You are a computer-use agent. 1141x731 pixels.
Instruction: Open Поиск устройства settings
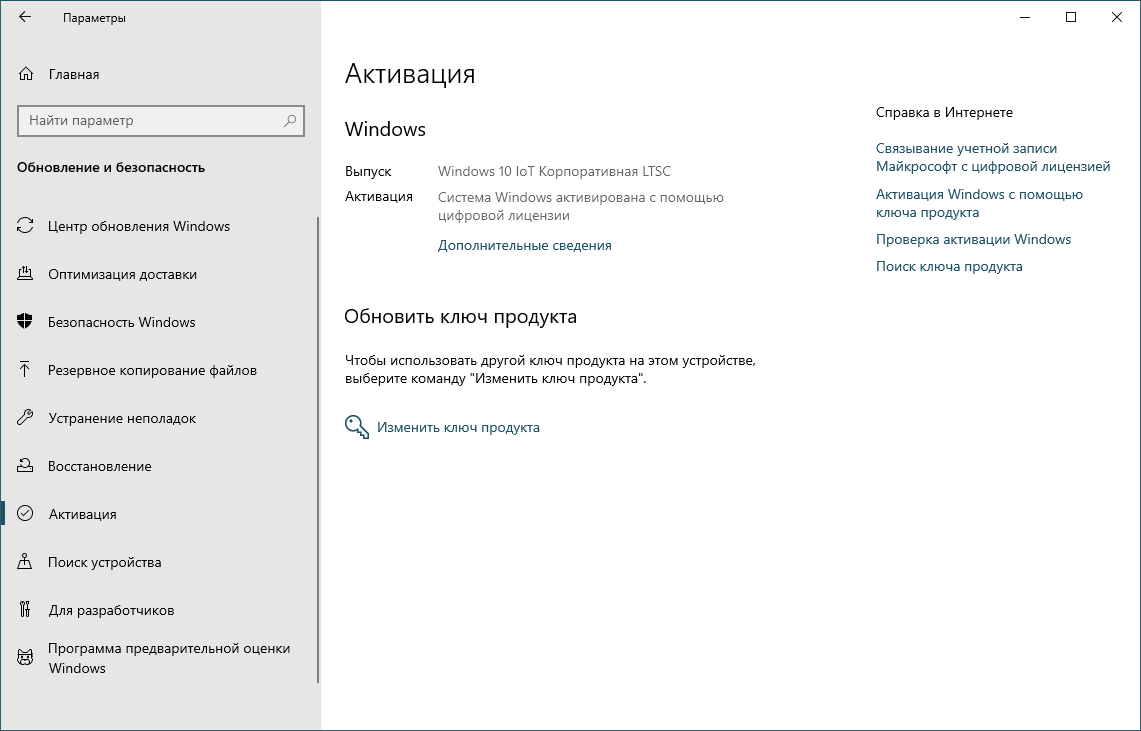point(159,562)
